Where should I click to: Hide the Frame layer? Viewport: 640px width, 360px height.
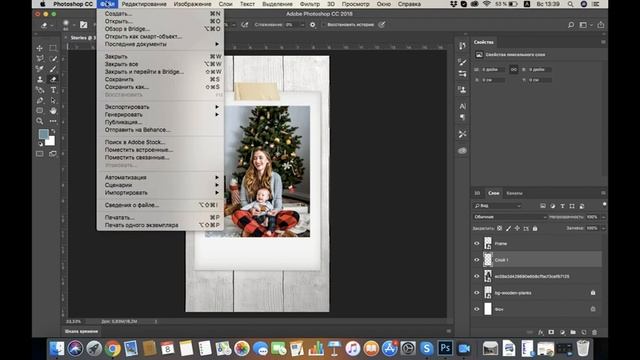point(476,244)
